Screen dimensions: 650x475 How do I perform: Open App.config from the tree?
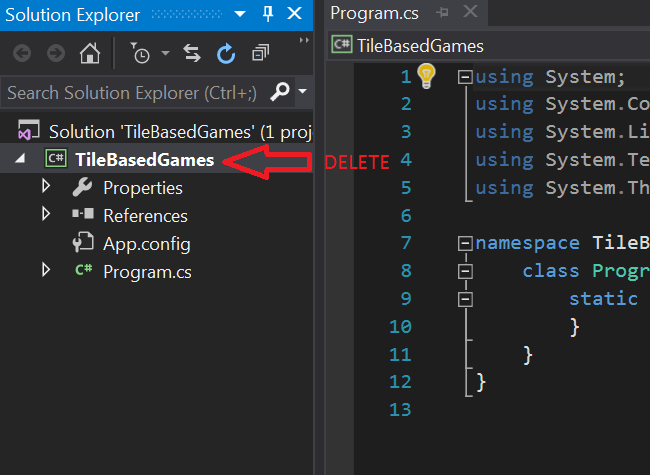pyautogui.click(x=146, y=243)
